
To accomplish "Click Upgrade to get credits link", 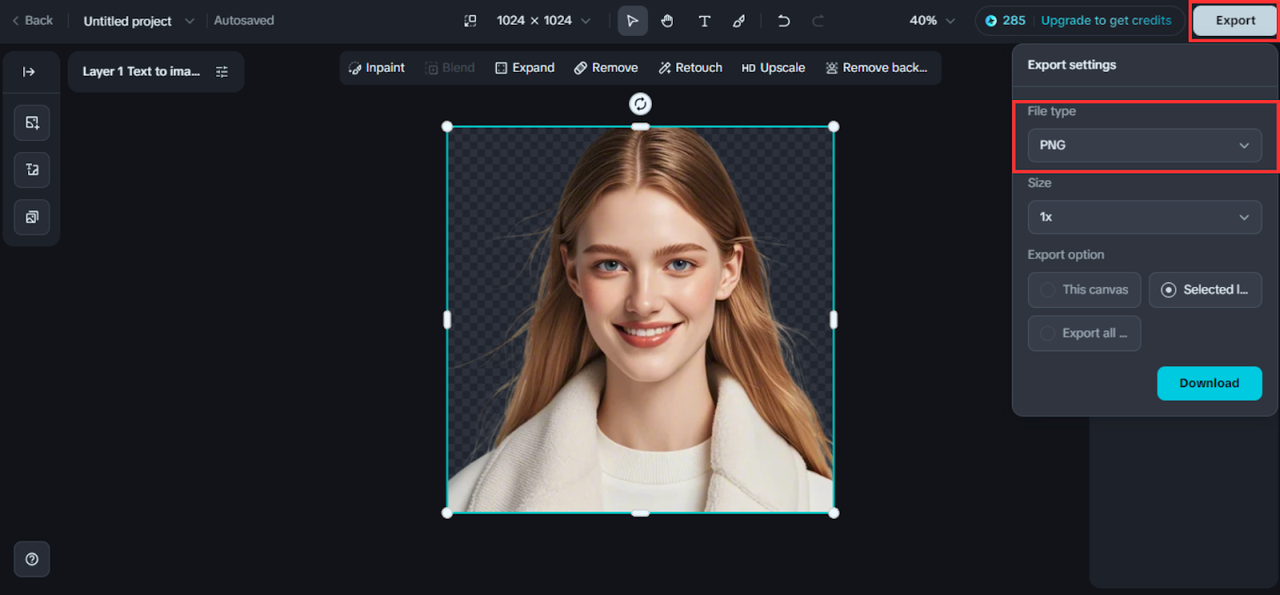I will coord(1106,20).
